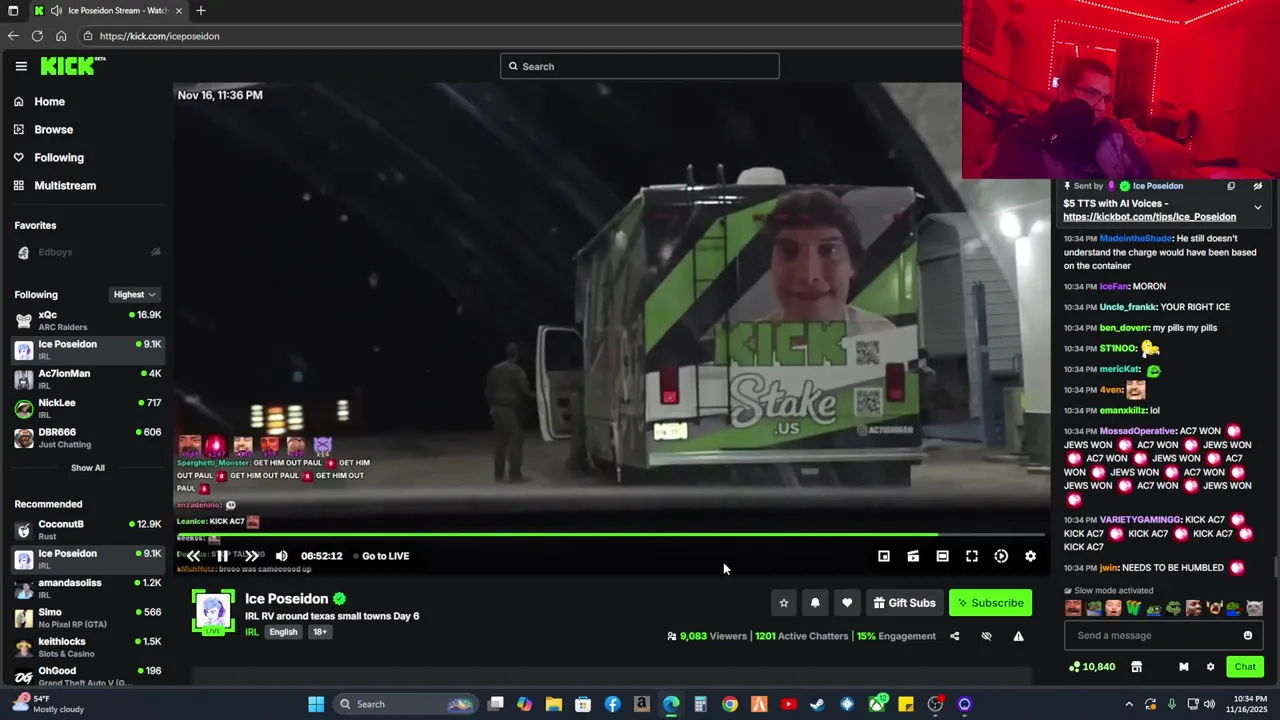Screen dimensions: 1280x720
Task: Click Ice Poseidon channel avatar
Action: (213, 611)
